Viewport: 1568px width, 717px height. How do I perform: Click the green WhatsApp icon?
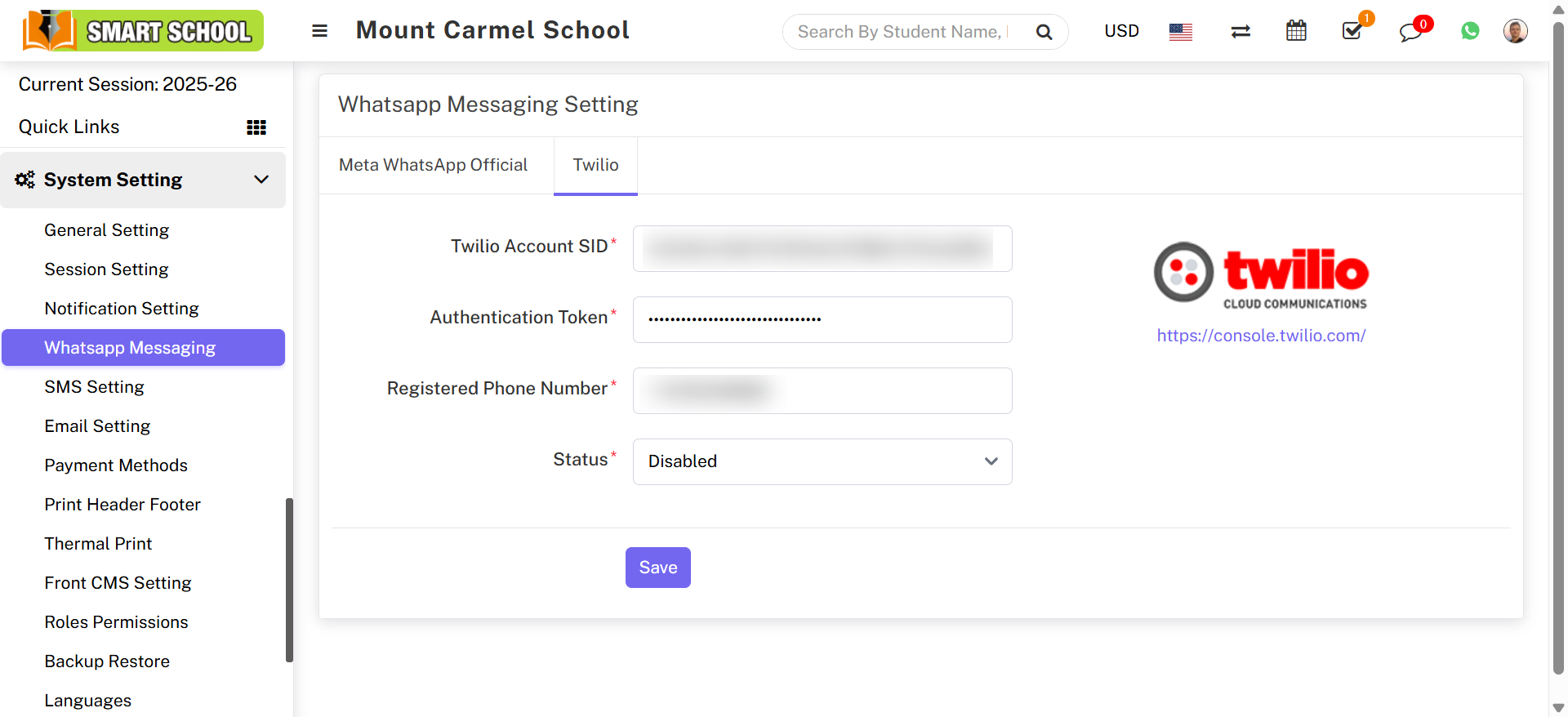[1470, 31]
